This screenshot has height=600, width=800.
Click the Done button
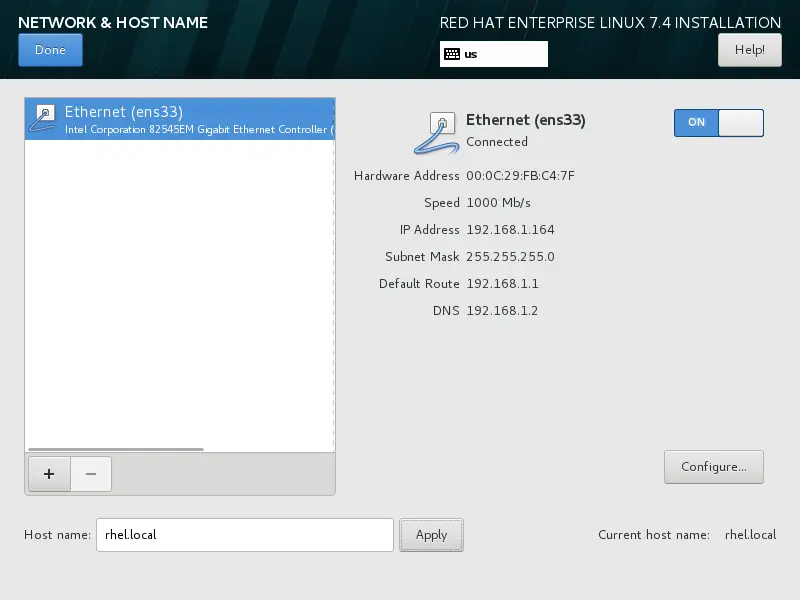50,50
